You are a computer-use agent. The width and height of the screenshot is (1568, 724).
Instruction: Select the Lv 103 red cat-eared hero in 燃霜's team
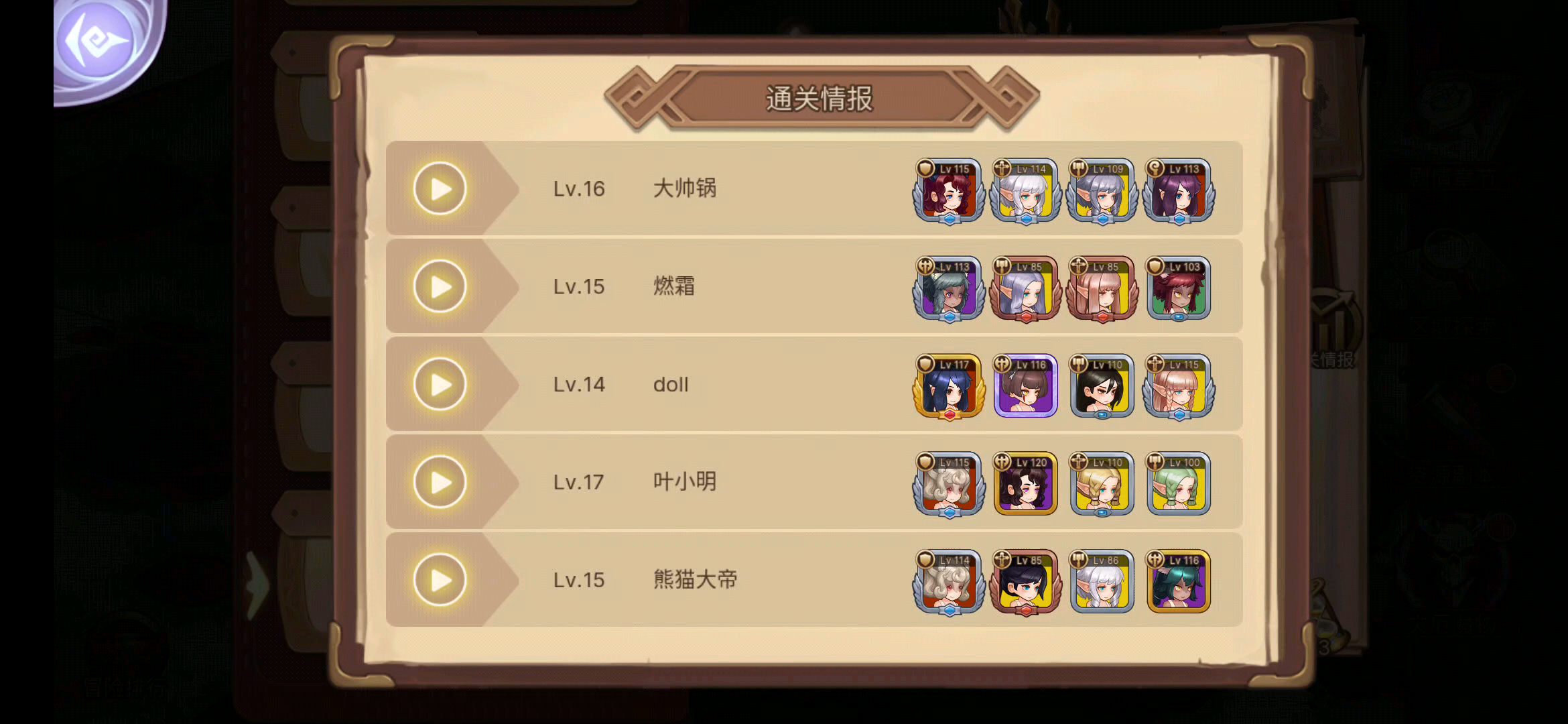(x=1179, y=288)
